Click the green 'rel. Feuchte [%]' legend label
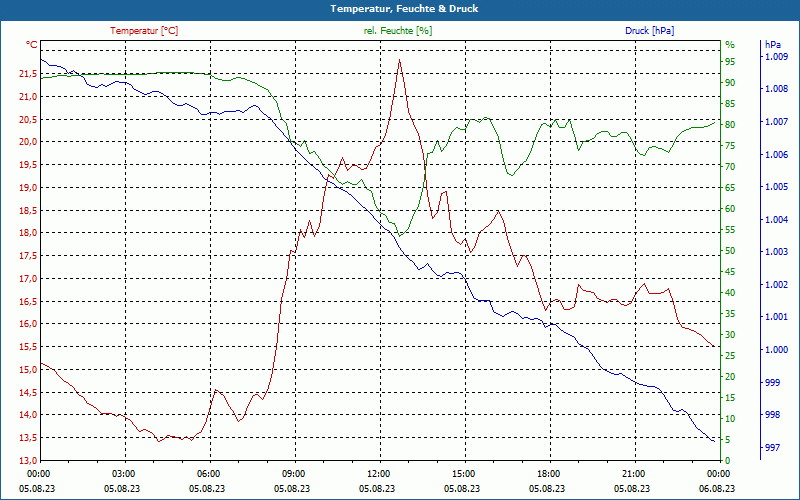The height and width of the screenshot is (500, 800). click(x=397, y=31)
